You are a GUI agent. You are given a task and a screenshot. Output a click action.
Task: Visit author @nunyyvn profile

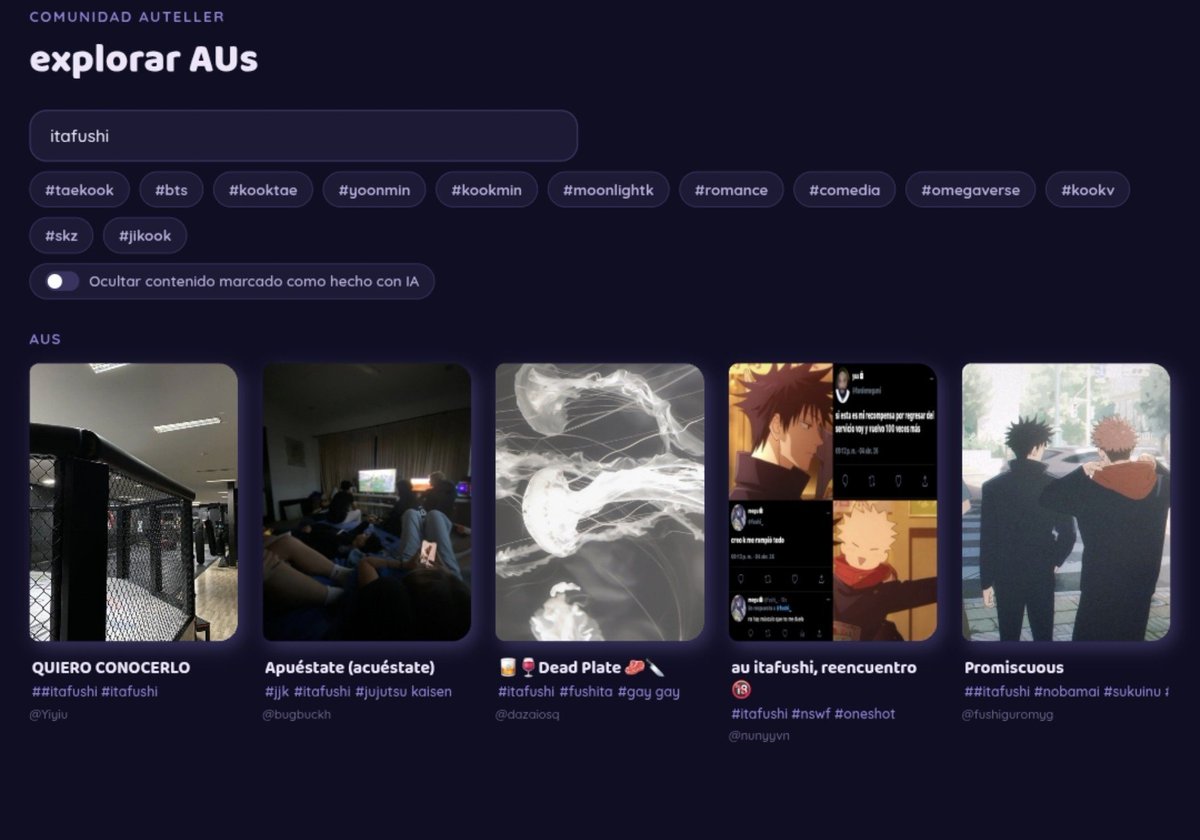[759, 736]
